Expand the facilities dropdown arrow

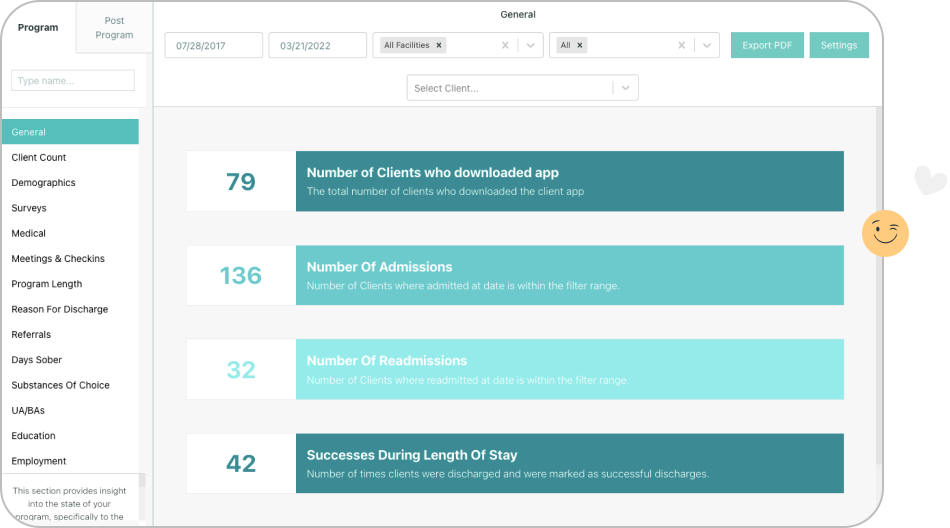pyautogui.click(x=531, y=46)
